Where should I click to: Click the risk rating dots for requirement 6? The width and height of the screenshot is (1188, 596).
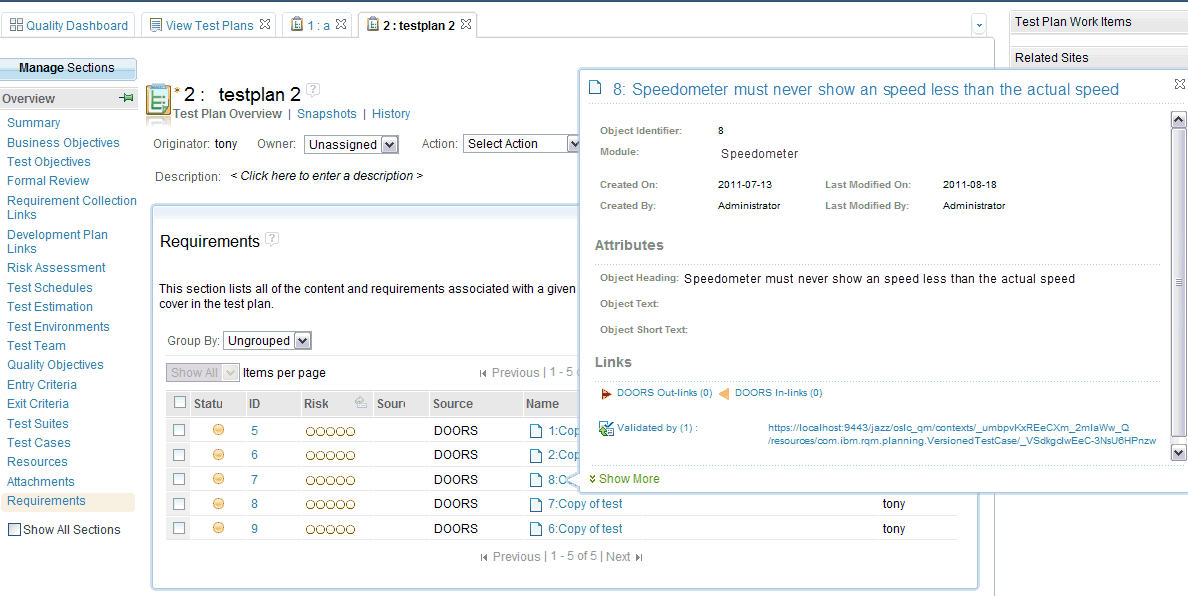tap(330, 455)
